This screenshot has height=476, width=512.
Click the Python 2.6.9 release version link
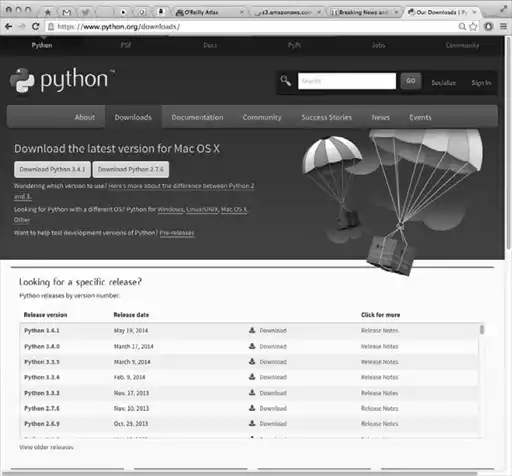click(x=42, y=424)
